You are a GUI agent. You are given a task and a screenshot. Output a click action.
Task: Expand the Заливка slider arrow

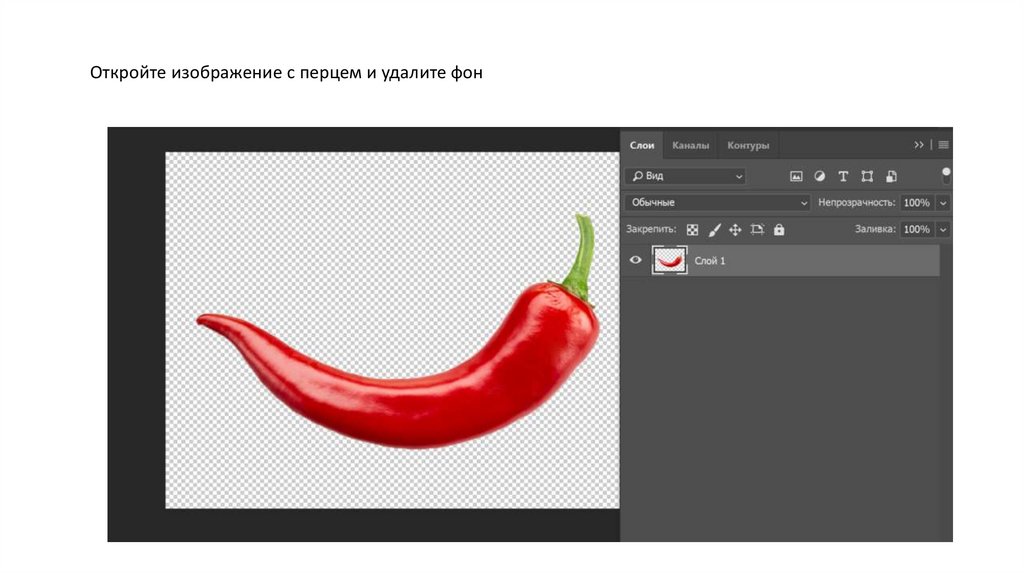click(x=943, y=229)
